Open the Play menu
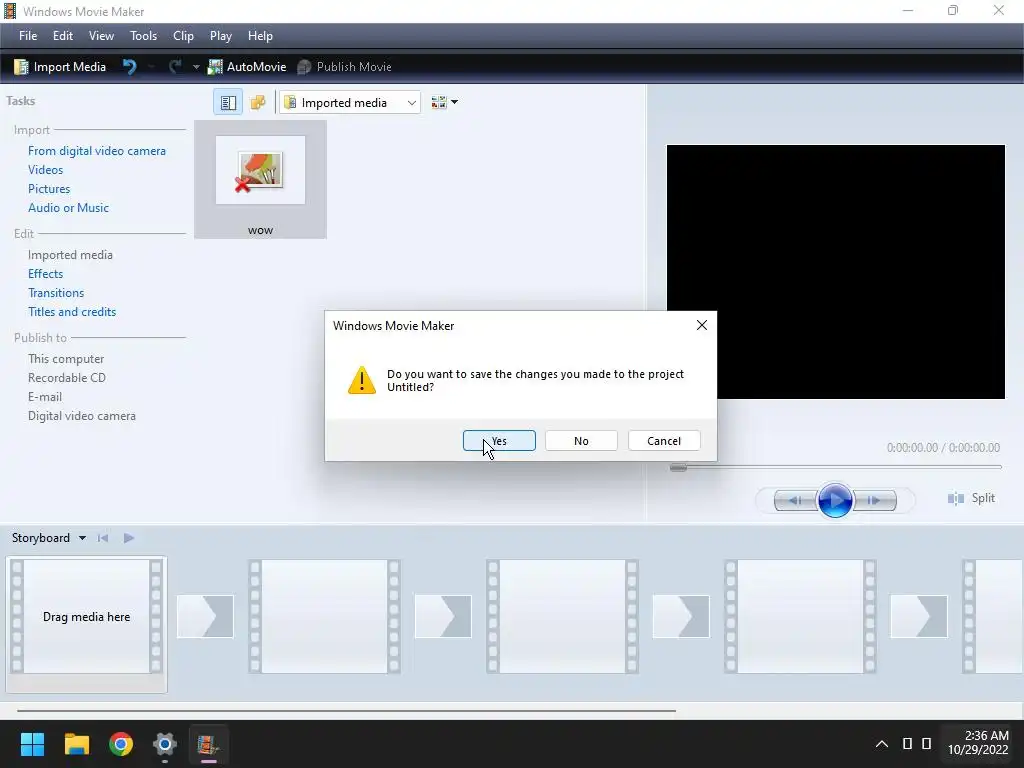Viewport: 1024px width, 768px height. (x=221, y=36)
